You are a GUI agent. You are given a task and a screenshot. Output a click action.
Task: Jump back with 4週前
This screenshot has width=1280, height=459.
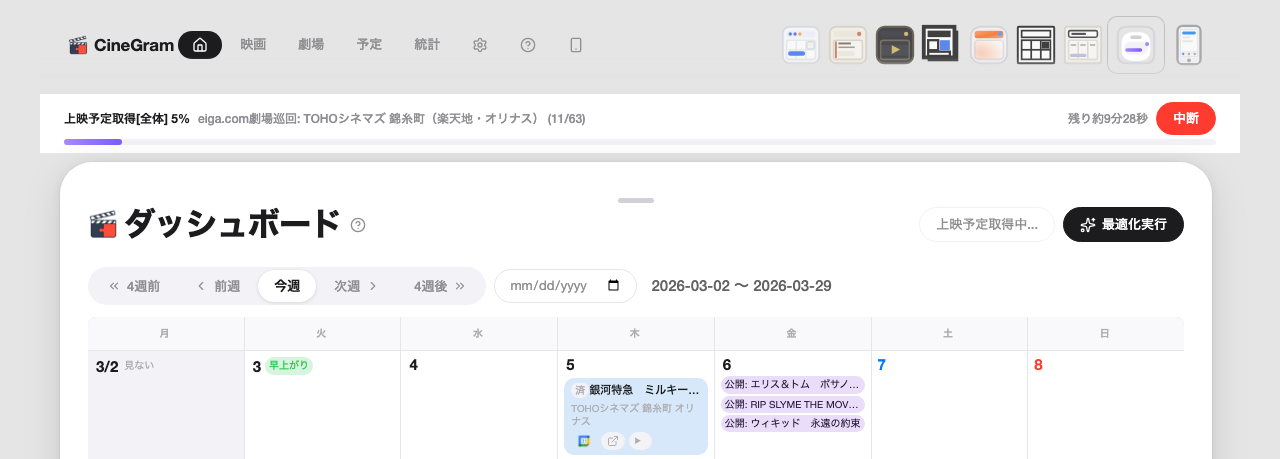point(134,286)
